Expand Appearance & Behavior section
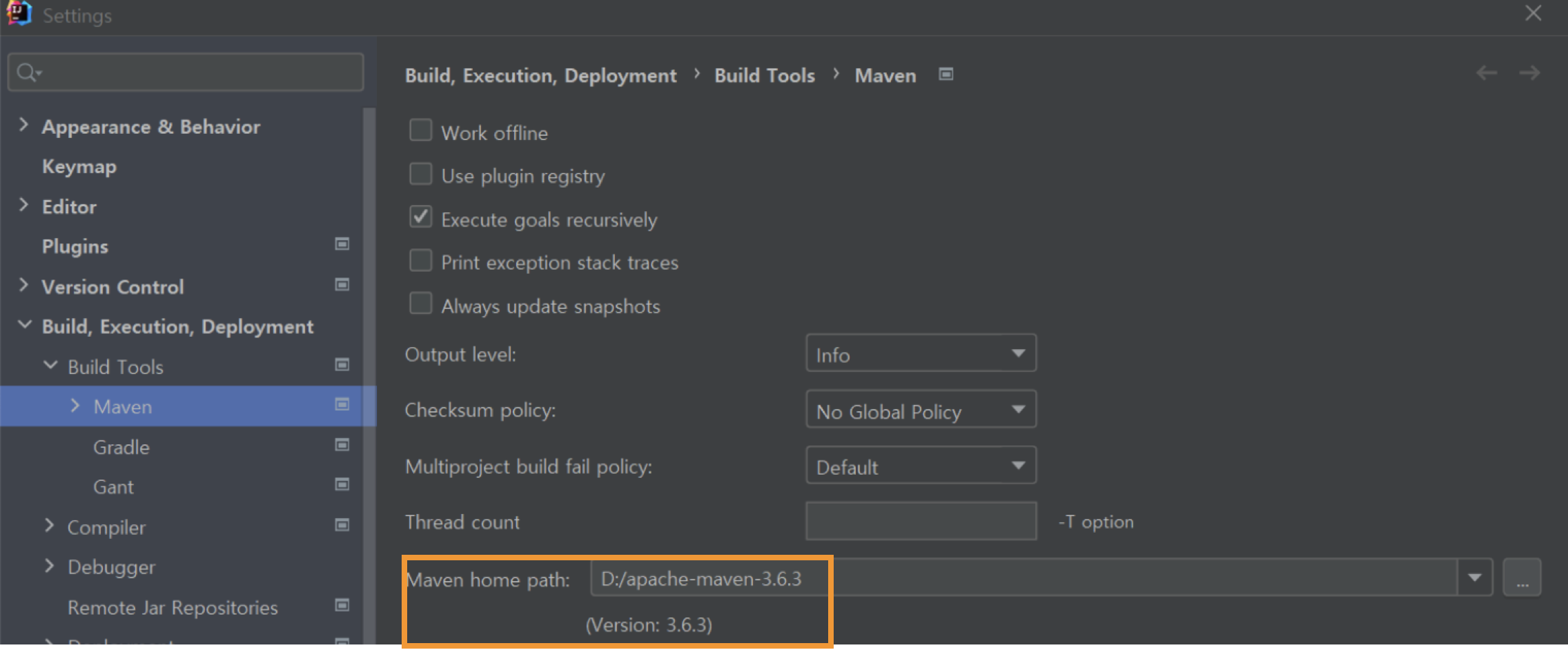 click(x=23, y=125)
